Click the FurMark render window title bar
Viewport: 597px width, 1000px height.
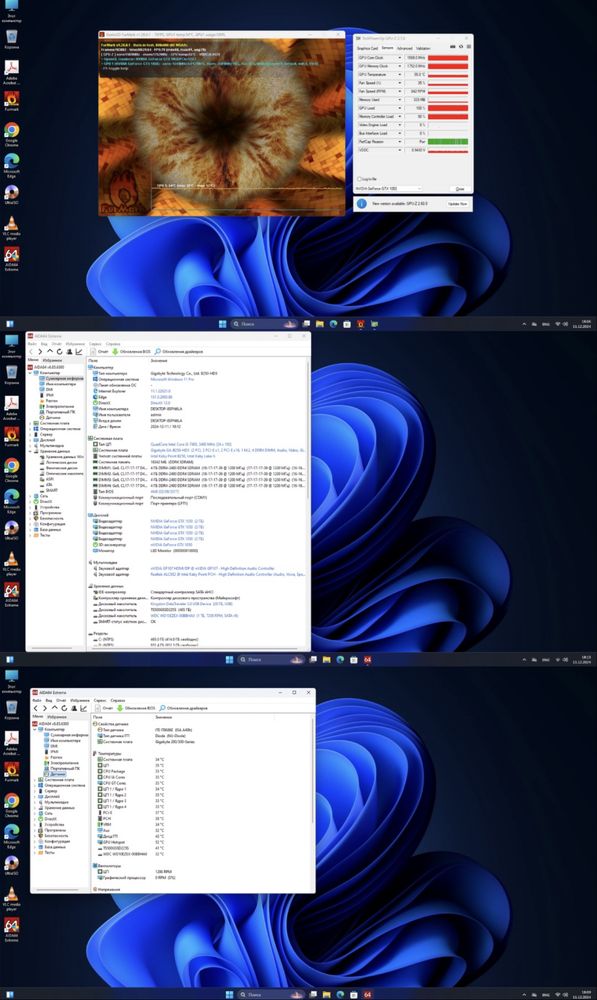[221, 34]
